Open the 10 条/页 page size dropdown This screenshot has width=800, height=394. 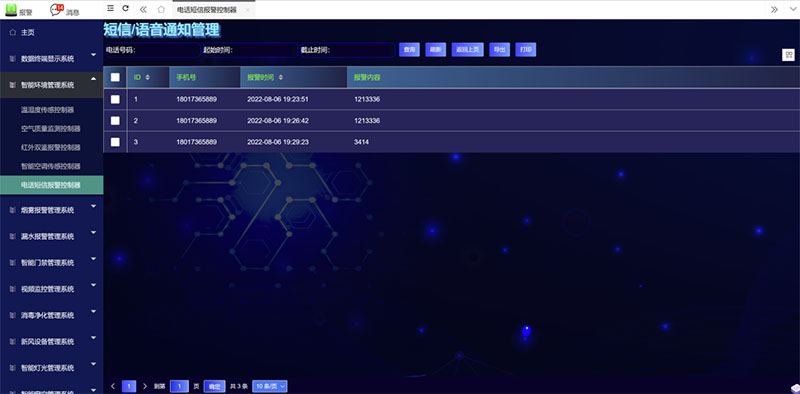tap(270, 386)
